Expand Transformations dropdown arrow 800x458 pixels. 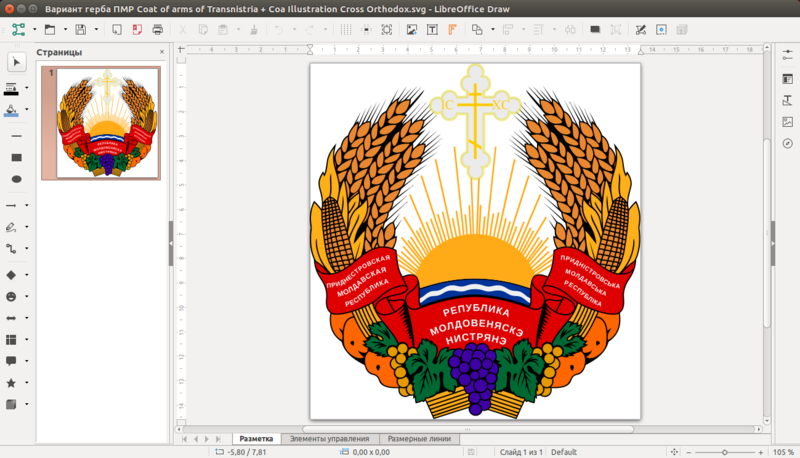coord(493,30)
